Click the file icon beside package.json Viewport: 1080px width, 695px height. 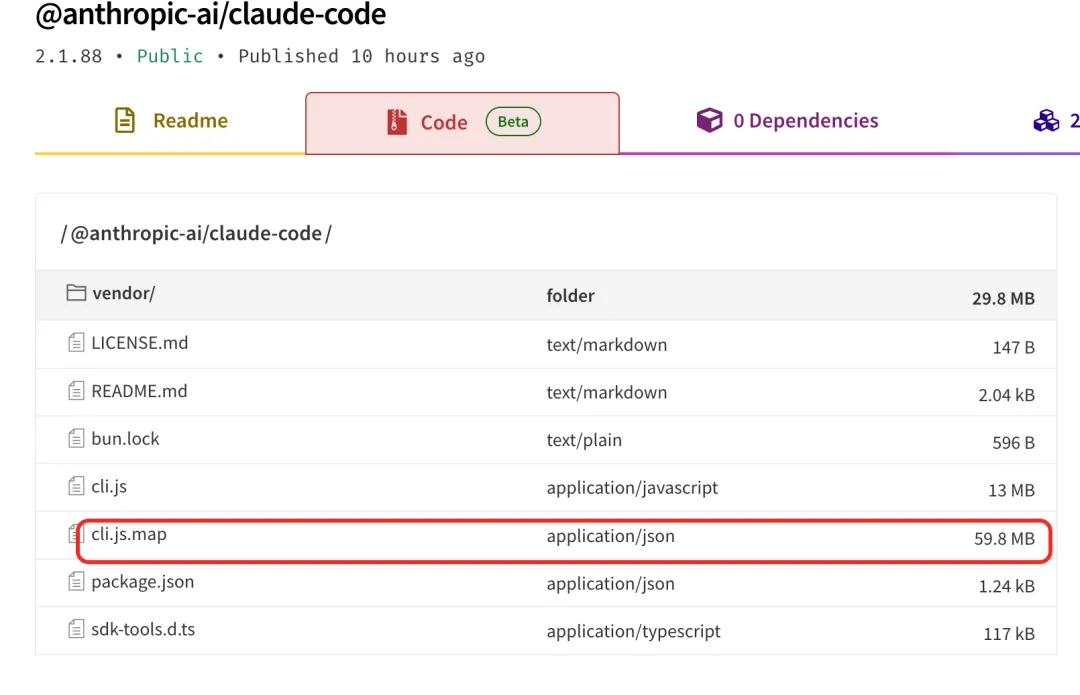(77, 582)
